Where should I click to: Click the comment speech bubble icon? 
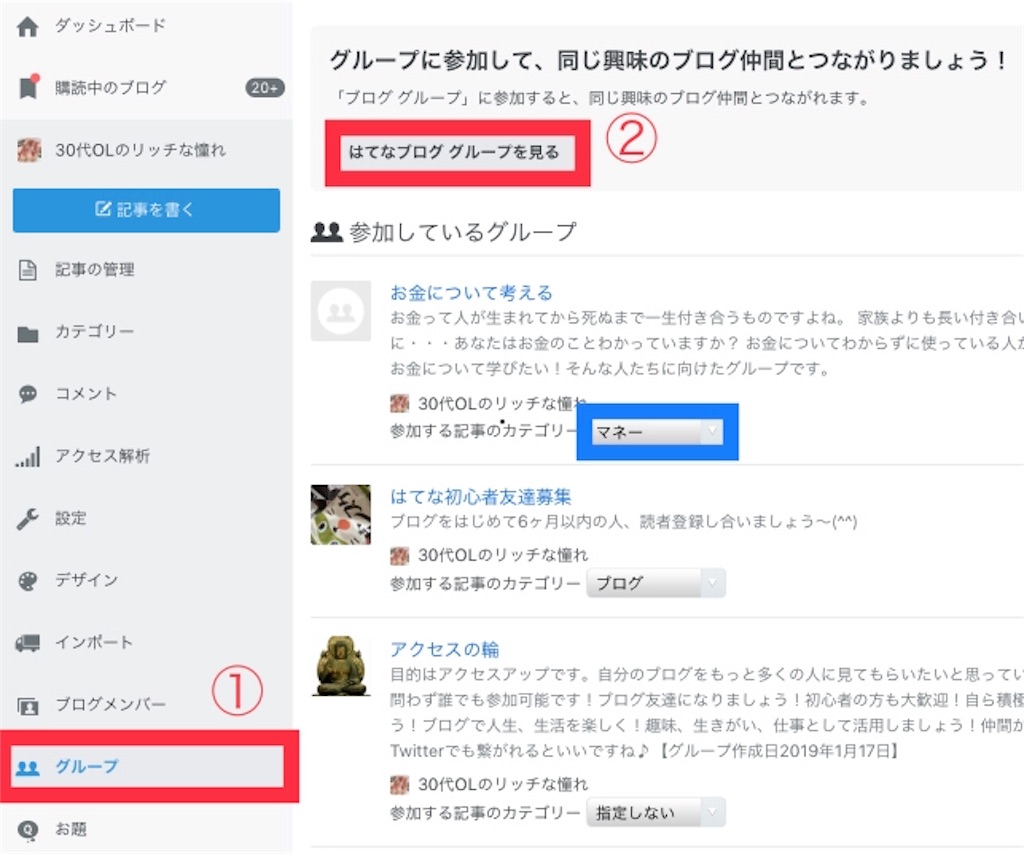(27, 394)
